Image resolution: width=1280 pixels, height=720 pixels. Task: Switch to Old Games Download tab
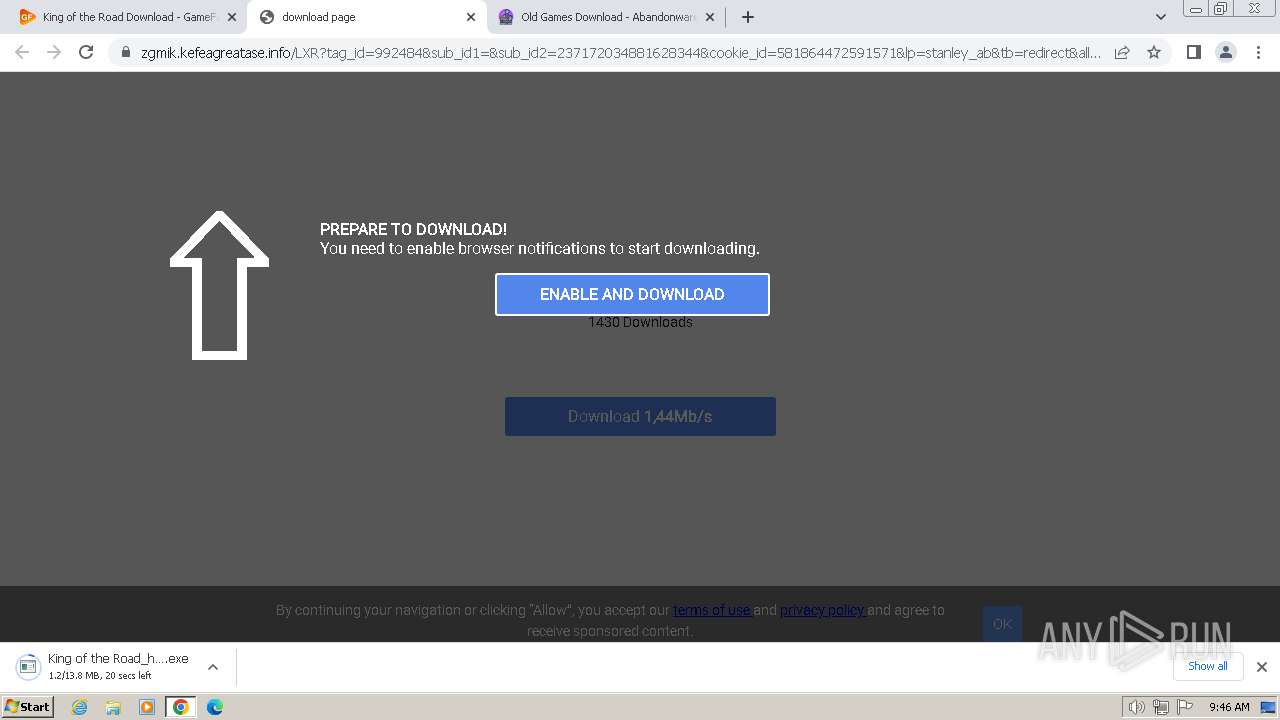(607, 17)
